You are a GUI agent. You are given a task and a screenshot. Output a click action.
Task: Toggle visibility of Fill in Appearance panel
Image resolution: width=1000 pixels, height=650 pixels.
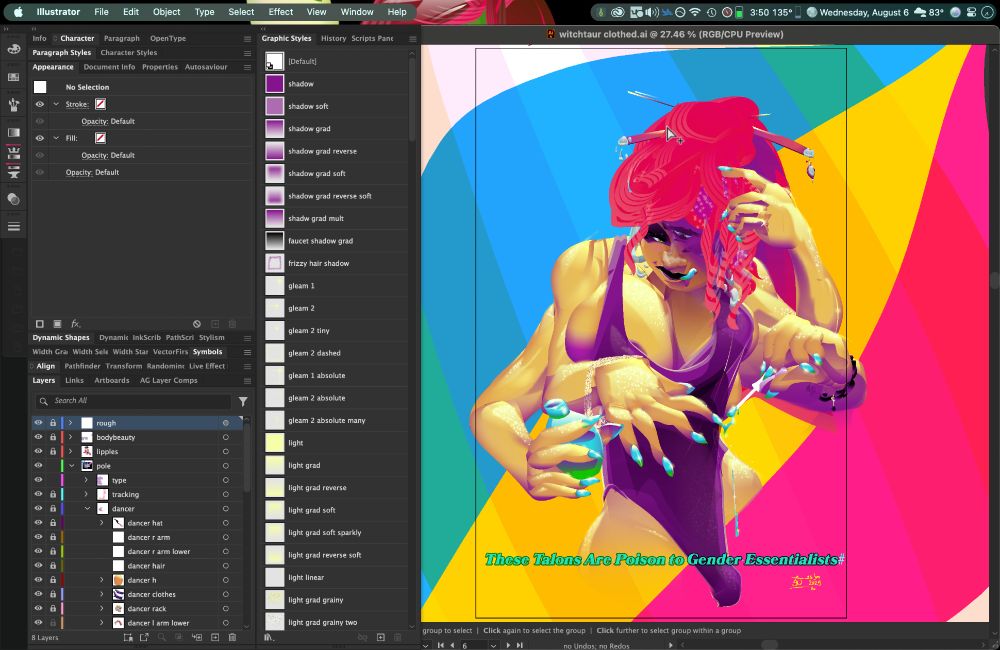[x=40, y=138]
